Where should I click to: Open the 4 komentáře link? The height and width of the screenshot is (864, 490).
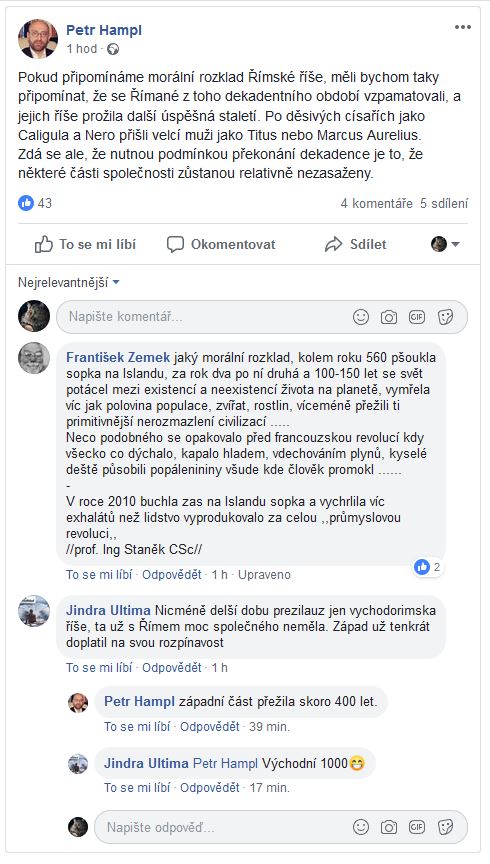pos(376,203)
